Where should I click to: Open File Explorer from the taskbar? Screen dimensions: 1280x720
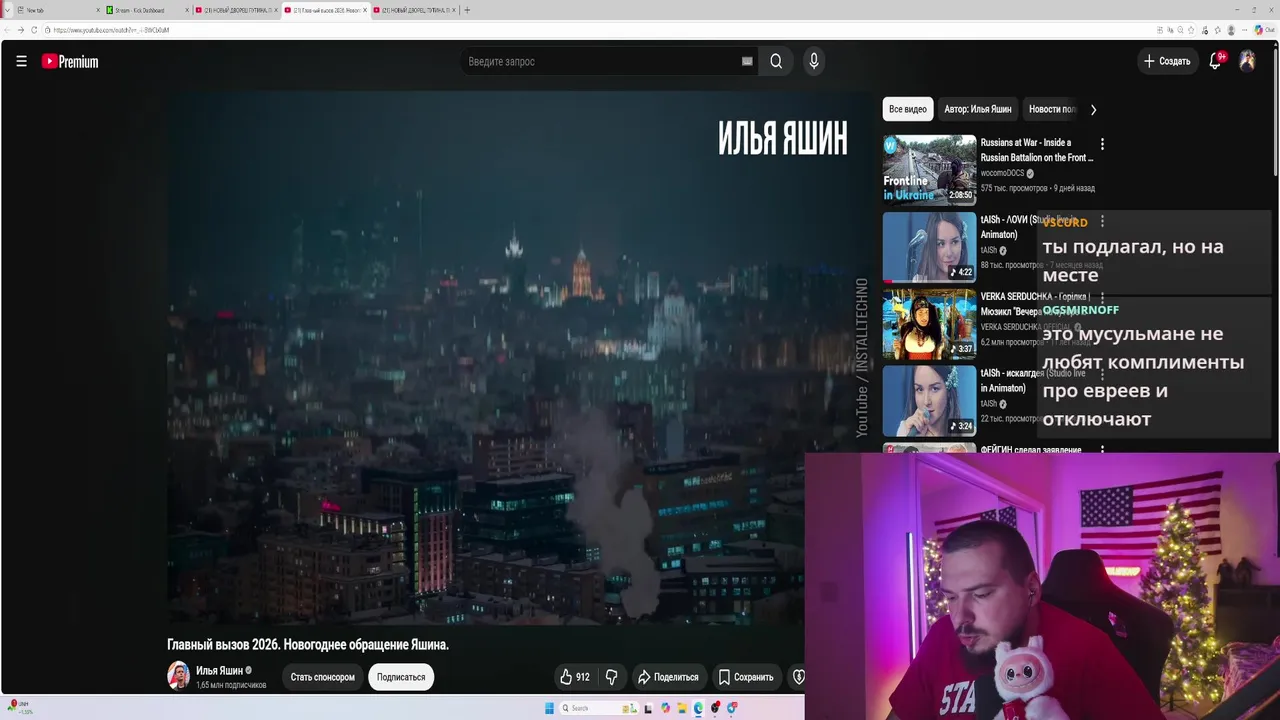point(682,708)
